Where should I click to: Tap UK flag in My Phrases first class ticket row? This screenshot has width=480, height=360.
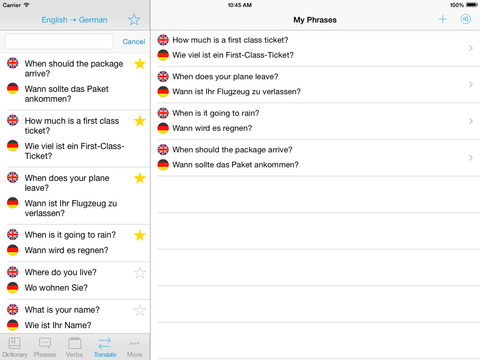[163, 40]
